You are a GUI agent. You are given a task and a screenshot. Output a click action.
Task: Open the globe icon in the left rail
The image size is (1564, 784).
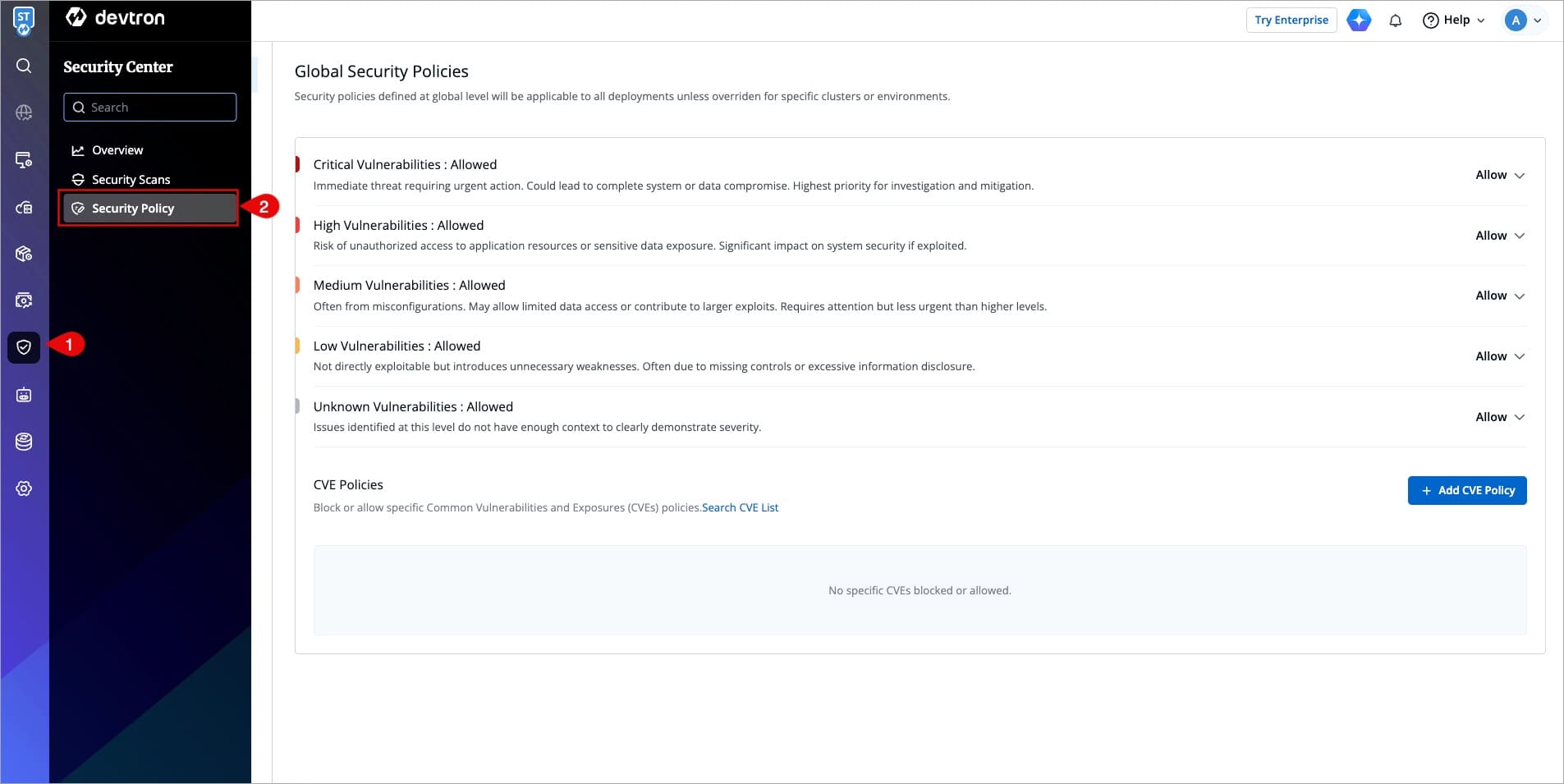click(24, 112)
